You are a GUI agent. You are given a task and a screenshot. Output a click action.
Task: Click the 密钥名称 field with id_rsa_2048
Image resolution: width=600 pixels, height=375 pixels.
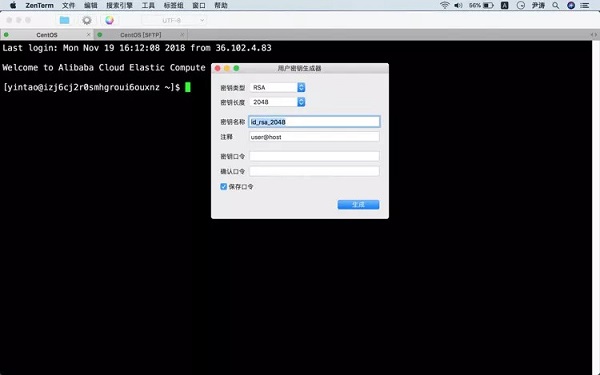point(314,122)
